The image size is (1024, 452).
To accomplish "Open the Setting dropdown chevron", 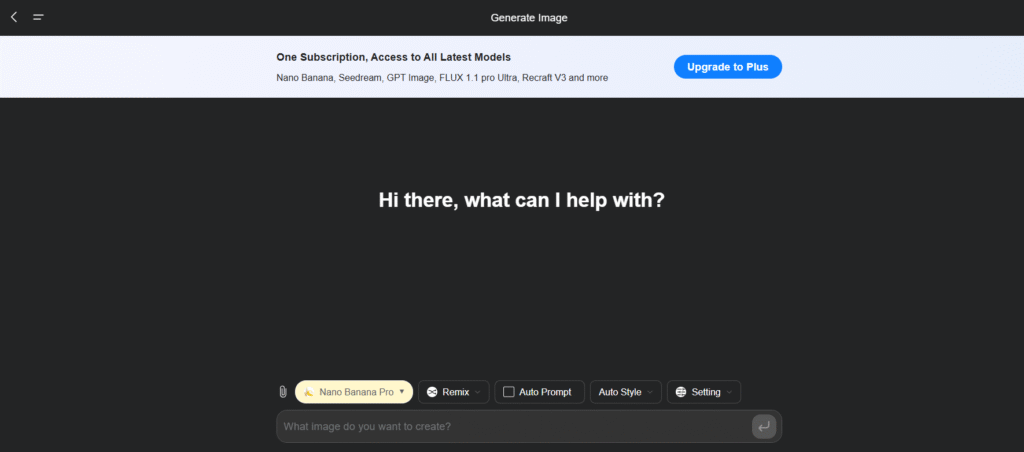I will [729, 392].
